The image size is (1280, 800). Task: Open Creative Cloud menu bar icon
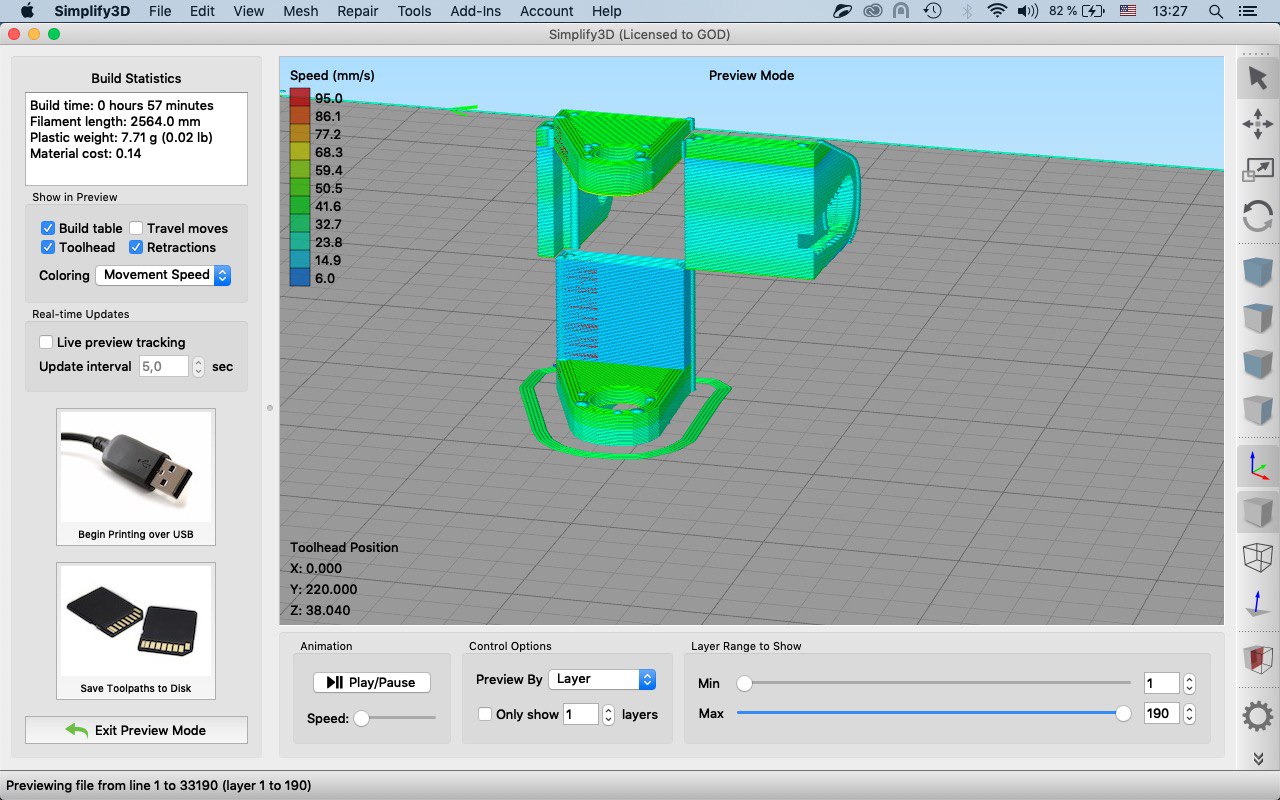pyautogui.click(x=872, y=11)
